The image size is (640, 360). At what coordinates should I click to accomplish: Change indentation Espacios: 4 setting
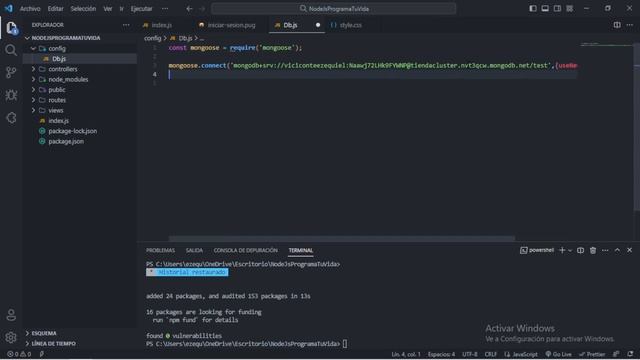[x=441, y=354]
